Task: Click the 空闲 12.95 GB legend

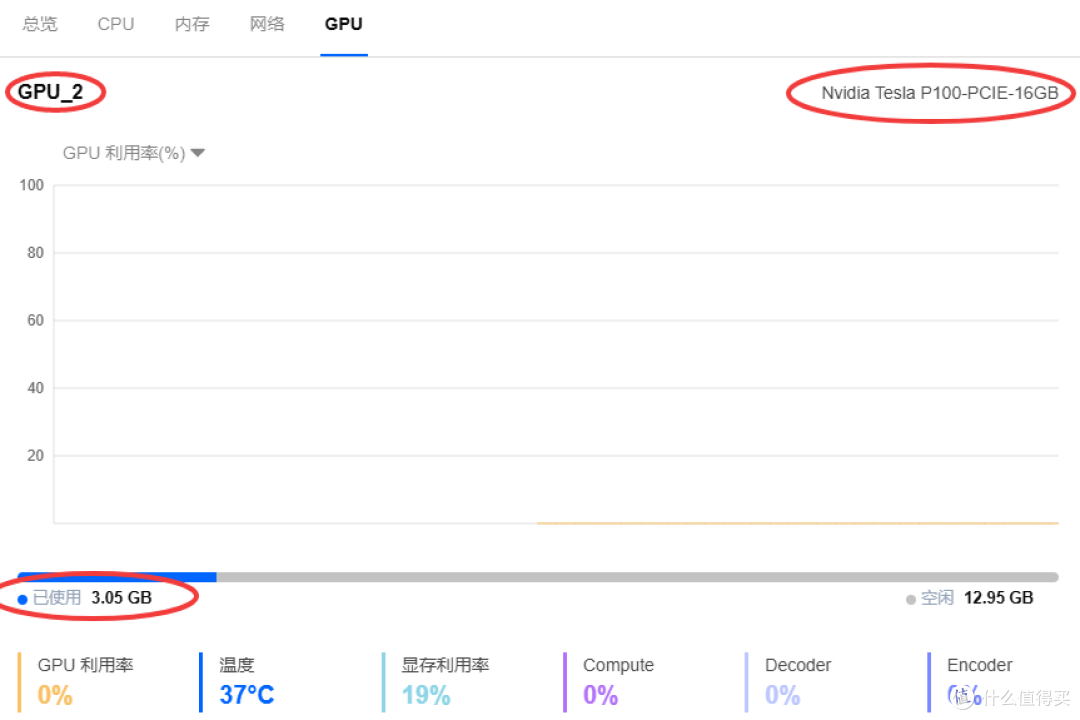Action: point(970,598)
